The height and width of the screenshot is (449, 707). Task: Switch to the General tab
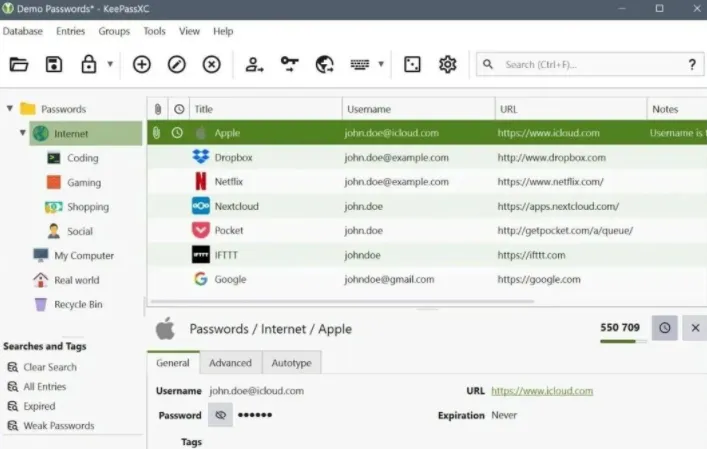173,363
